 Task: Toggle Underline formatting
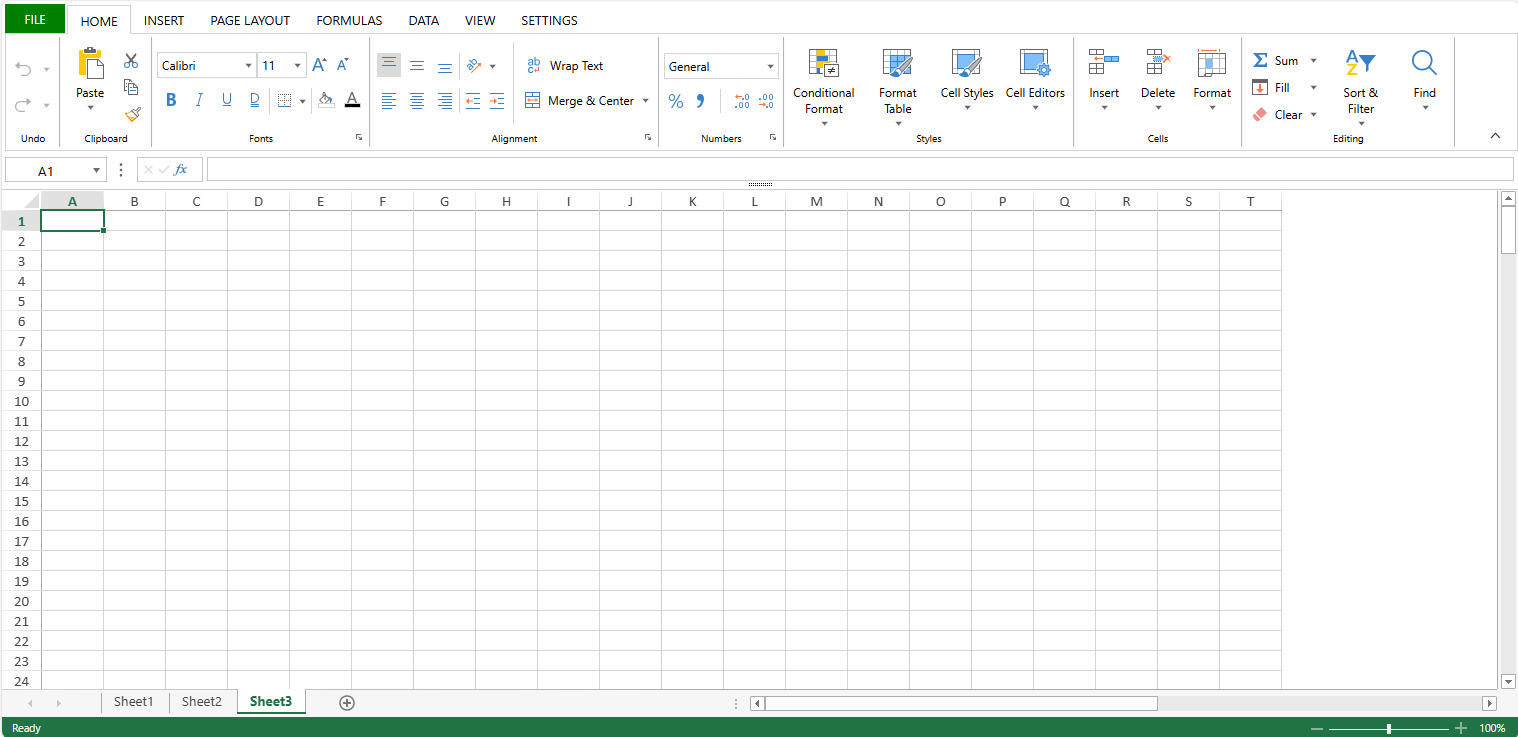pos(227,100)
